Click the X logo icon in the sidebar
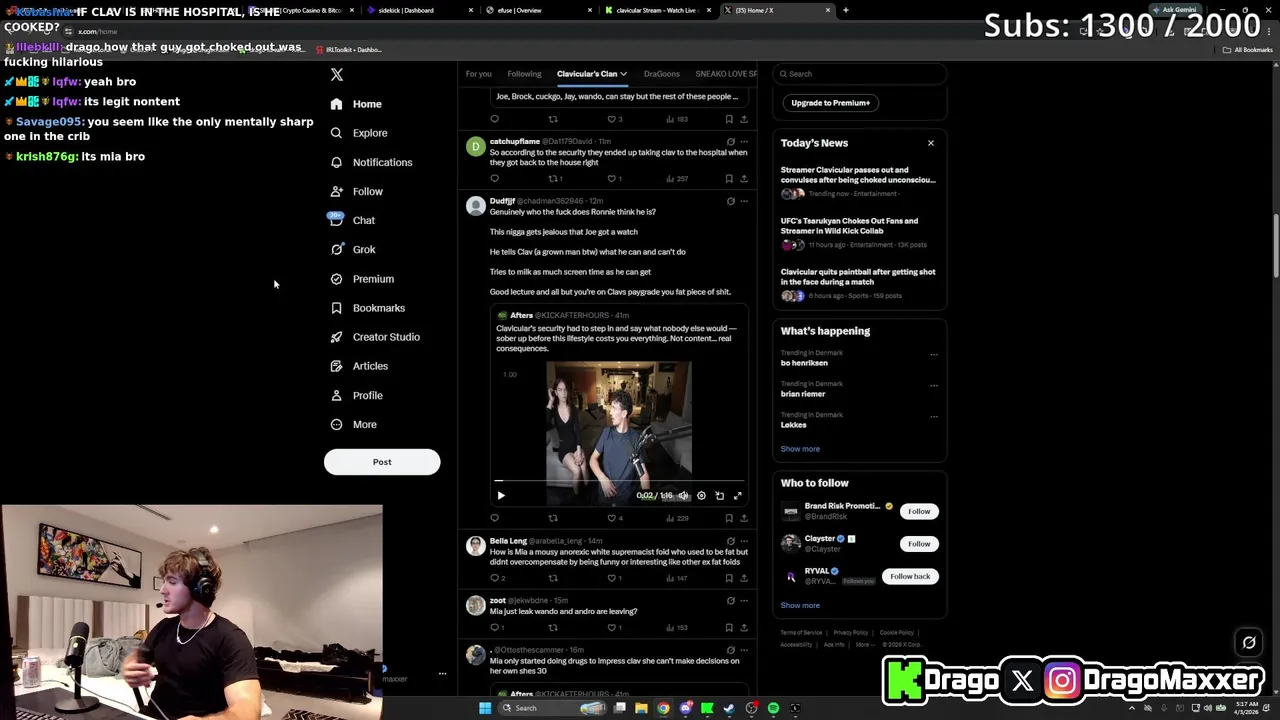 (337, 75)
